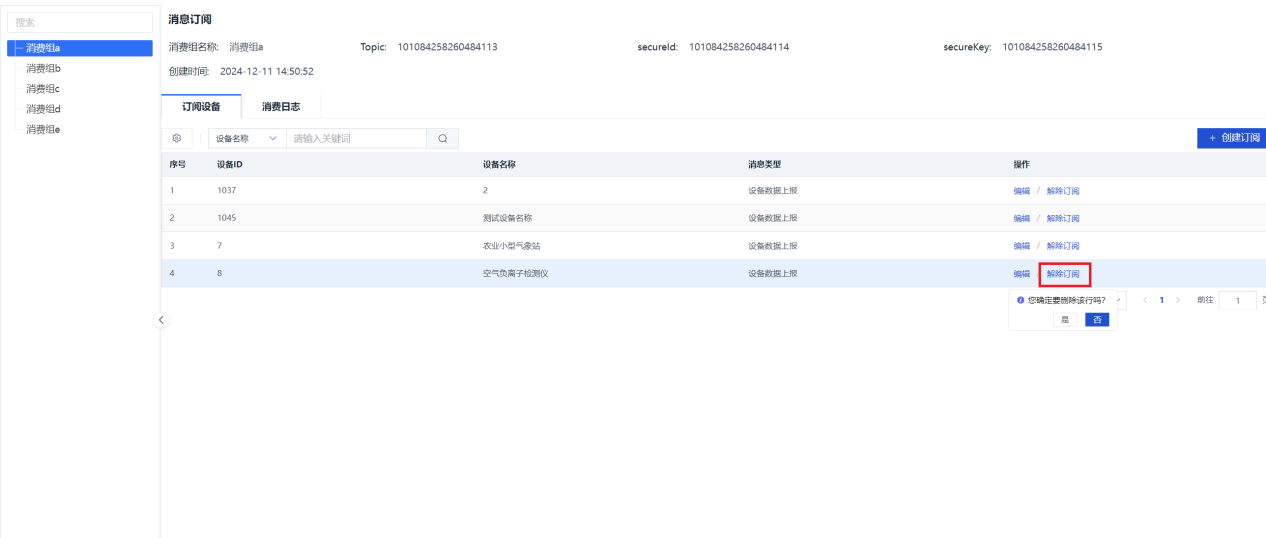Select 消费组b in the sidebar
Screen dimensions: 1266x538
click(x=43, y=68)
